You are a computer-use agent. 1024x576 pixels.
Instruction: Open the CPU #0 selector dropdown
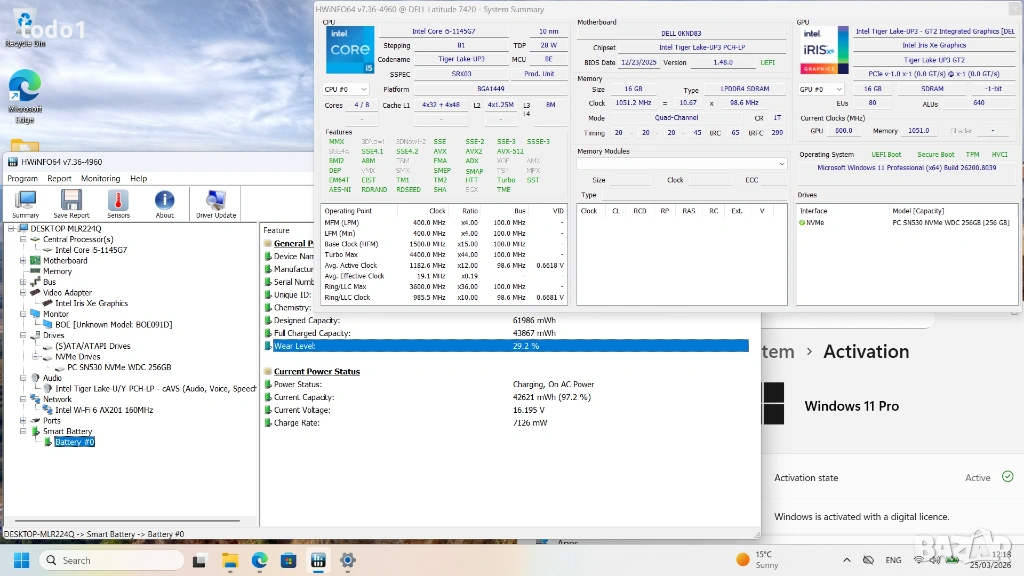pyautogui.click(x=347, y=89)
